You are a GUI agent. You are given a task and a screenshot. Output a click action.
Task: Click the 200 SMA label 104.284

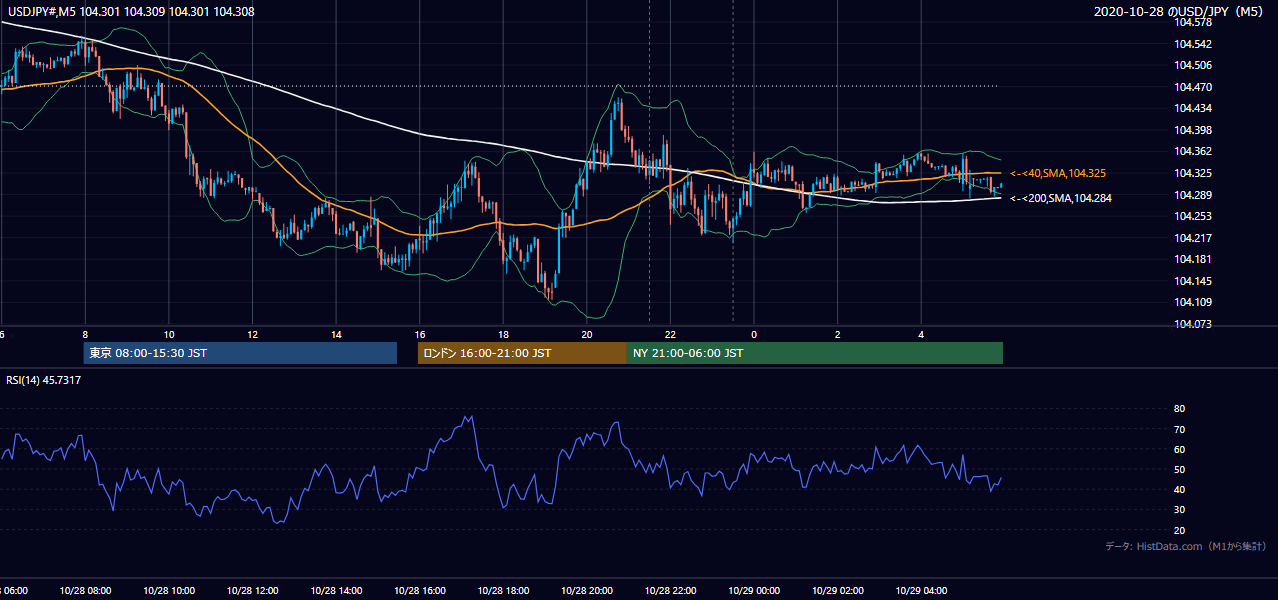(x=1061, y=198)
